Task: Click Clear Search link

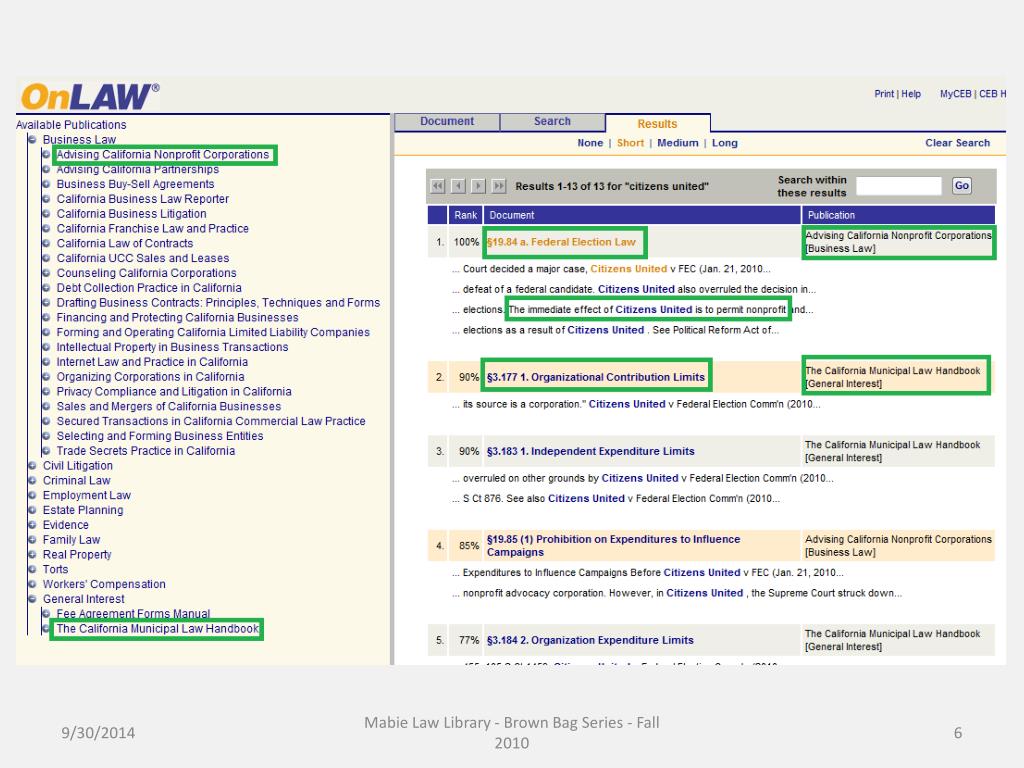Action: (957, 143)
